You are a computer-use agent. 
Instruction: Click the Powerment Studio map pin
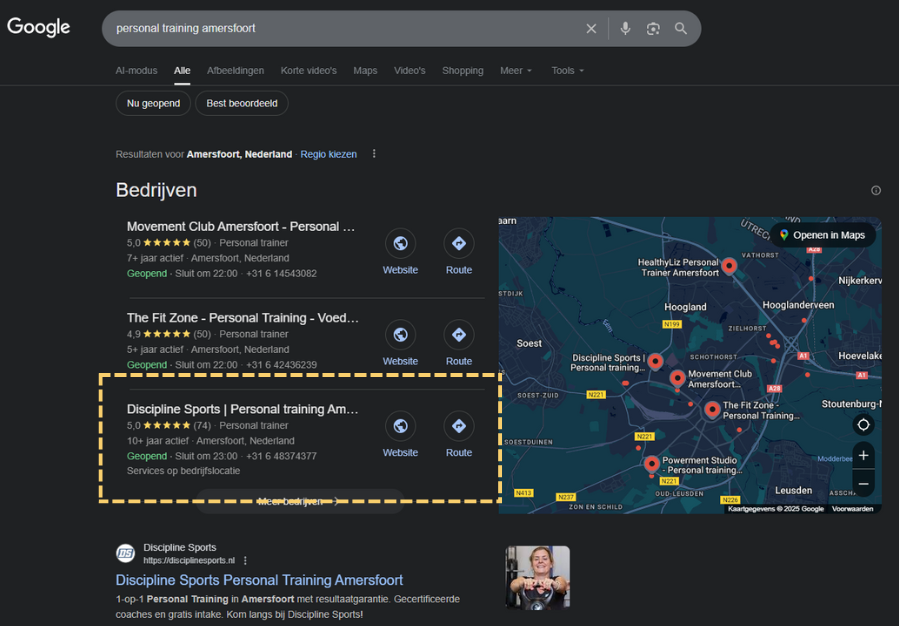651,464
